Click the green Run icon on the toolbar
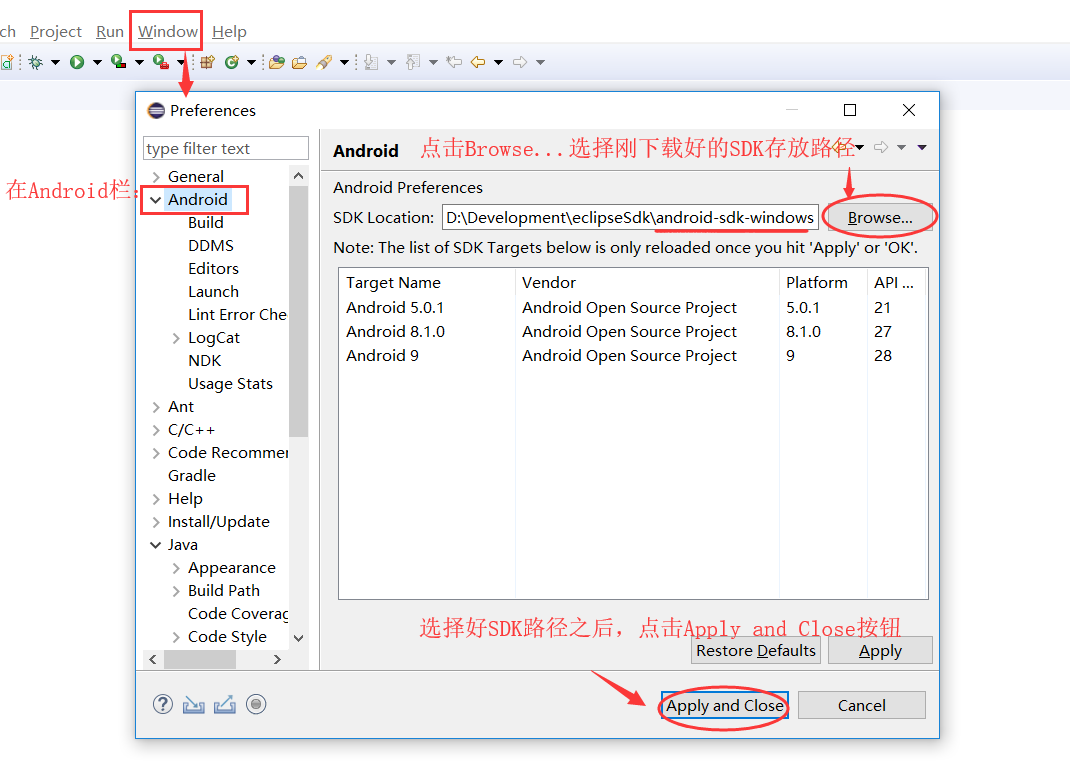The width and height of the screenshot is (1070, 762). tap(77, 61)
